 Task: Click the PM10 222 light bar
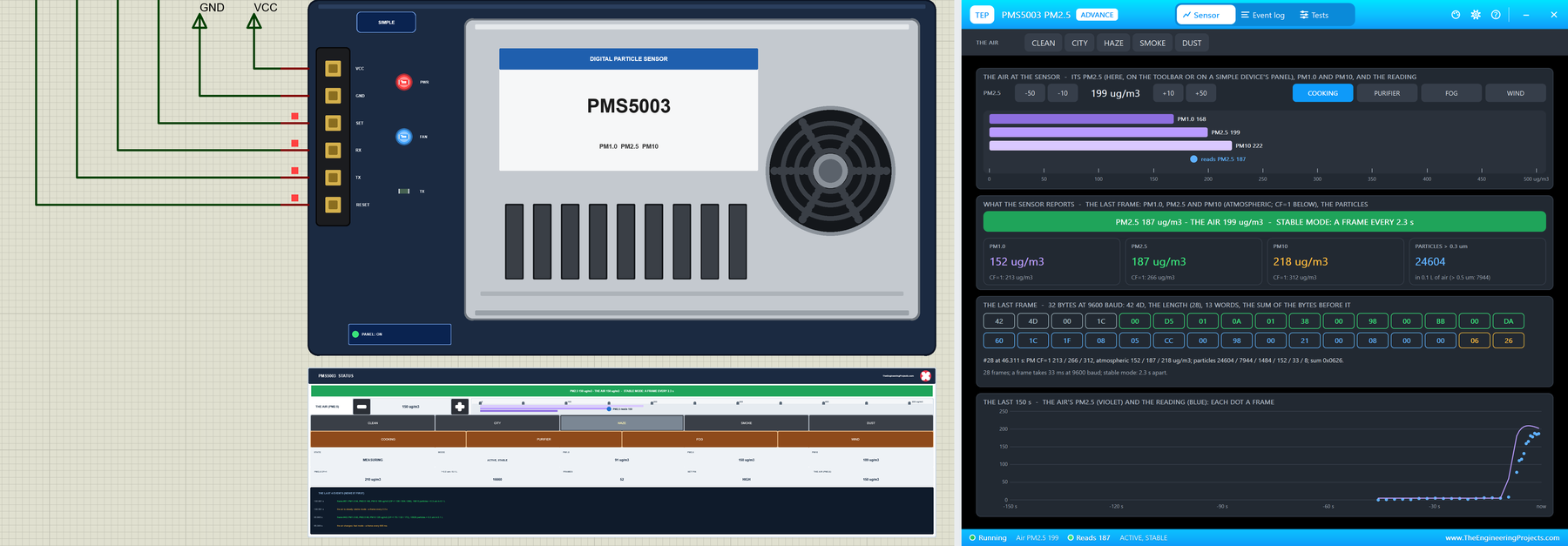click(1111, 145)
